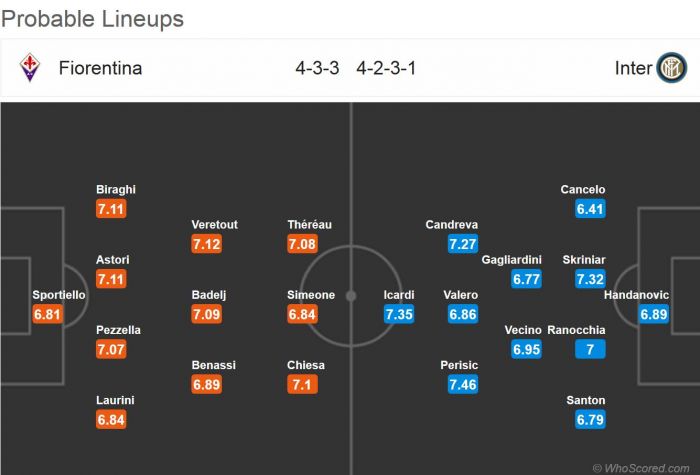Select Icardi's 7.35 rating badge
700x475 pixels.
tap(399, 314)
